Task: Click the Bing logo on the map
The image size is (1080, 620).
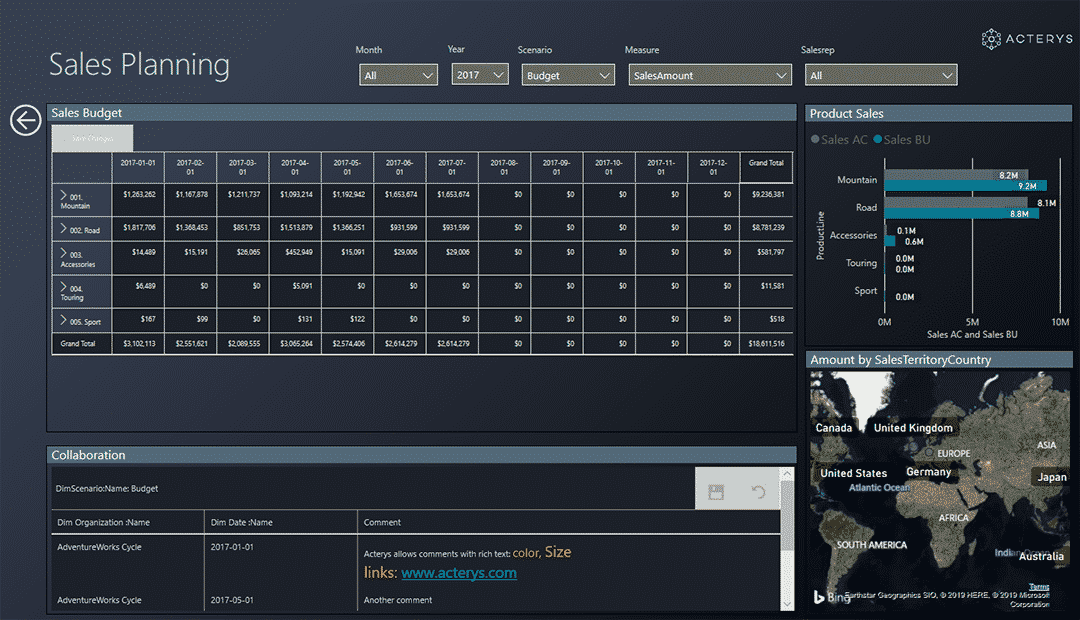Action: pos(818,597)
